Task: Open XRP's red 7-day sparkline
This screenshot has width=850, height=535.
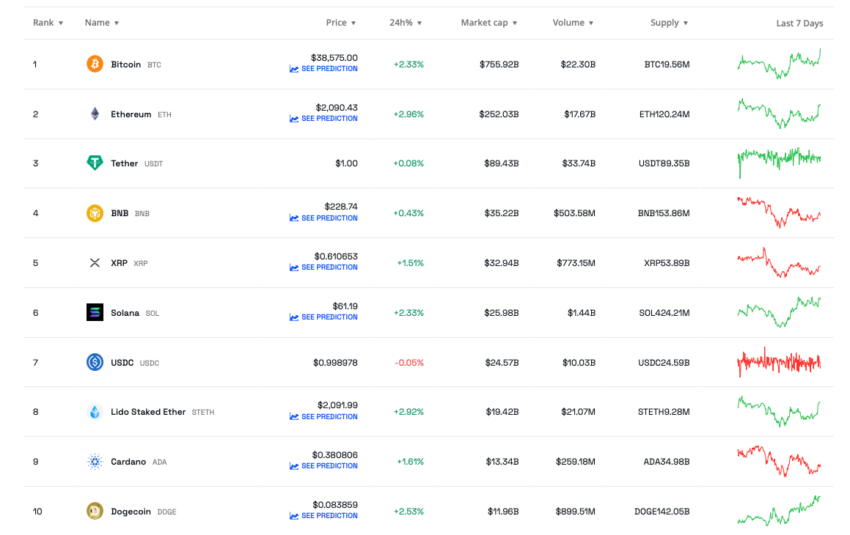Action: point(779,262)
